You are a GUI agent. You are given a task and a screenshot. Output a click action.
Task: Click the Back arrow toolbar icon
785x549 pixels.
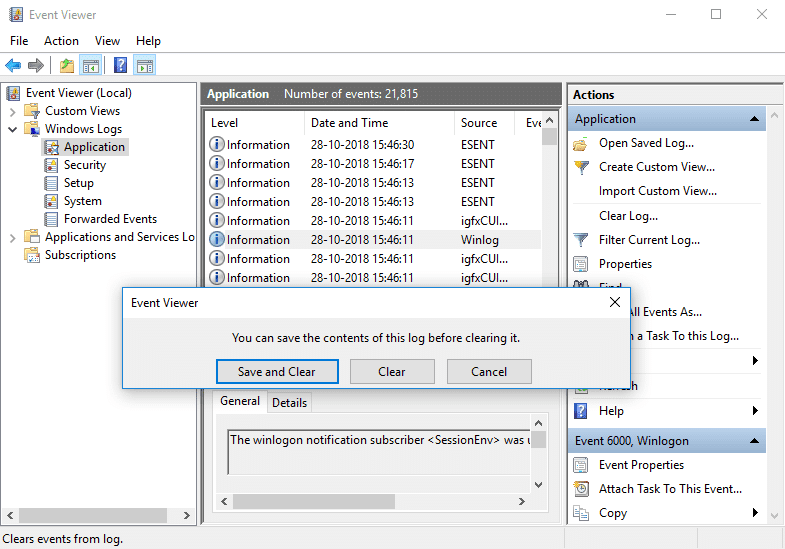coord(13,65)
